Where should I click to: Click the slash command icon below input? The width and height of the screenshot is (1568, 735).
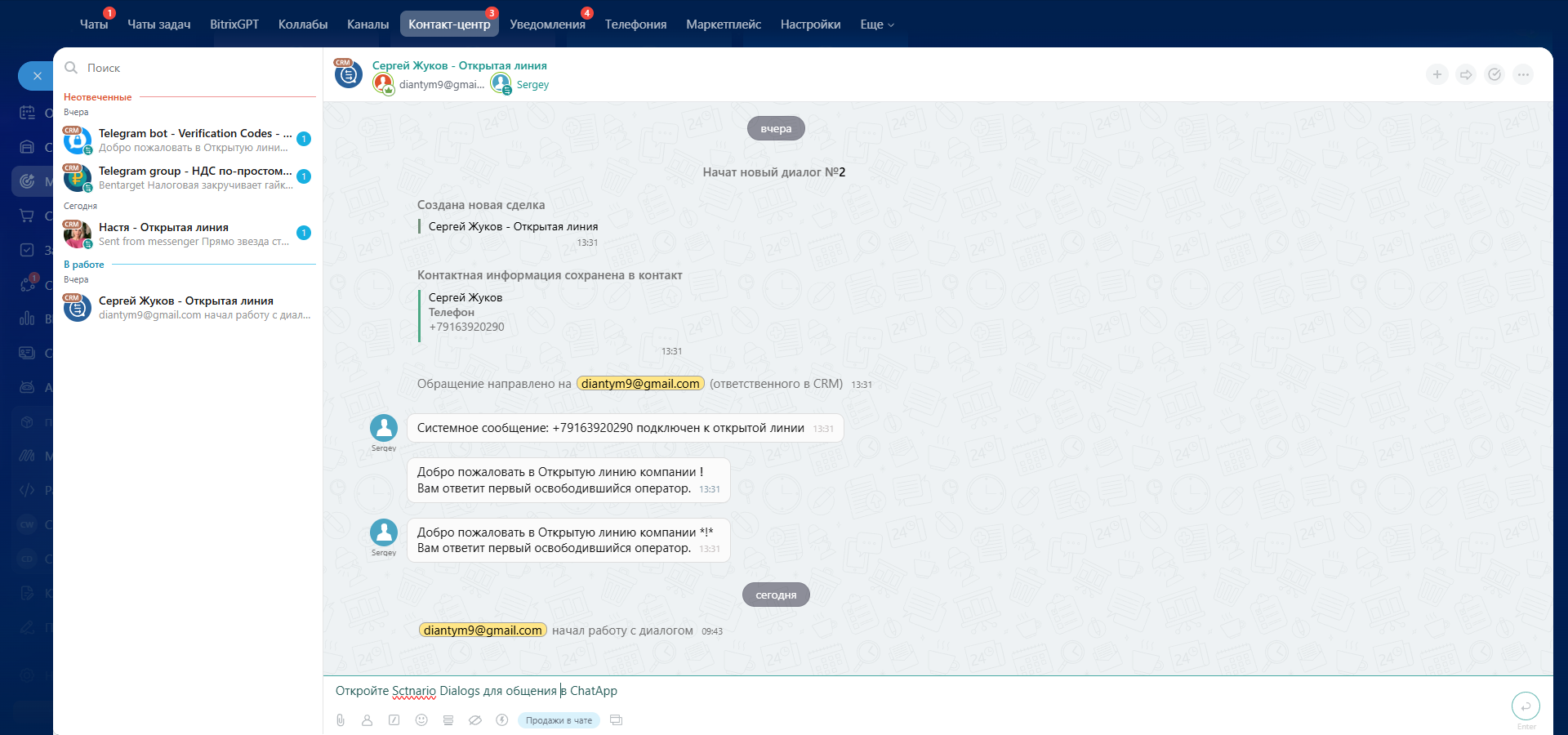[x=394, y=720]
